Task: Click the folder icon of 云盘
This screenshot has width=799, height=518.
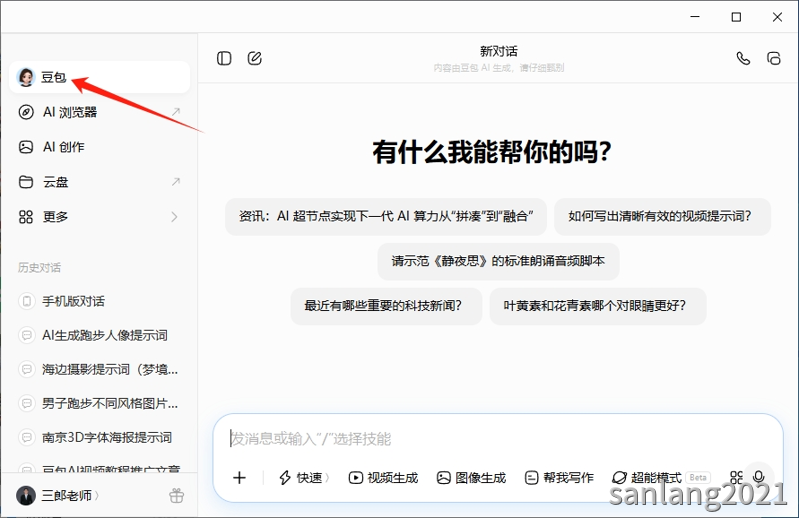Action: [26, 182]
